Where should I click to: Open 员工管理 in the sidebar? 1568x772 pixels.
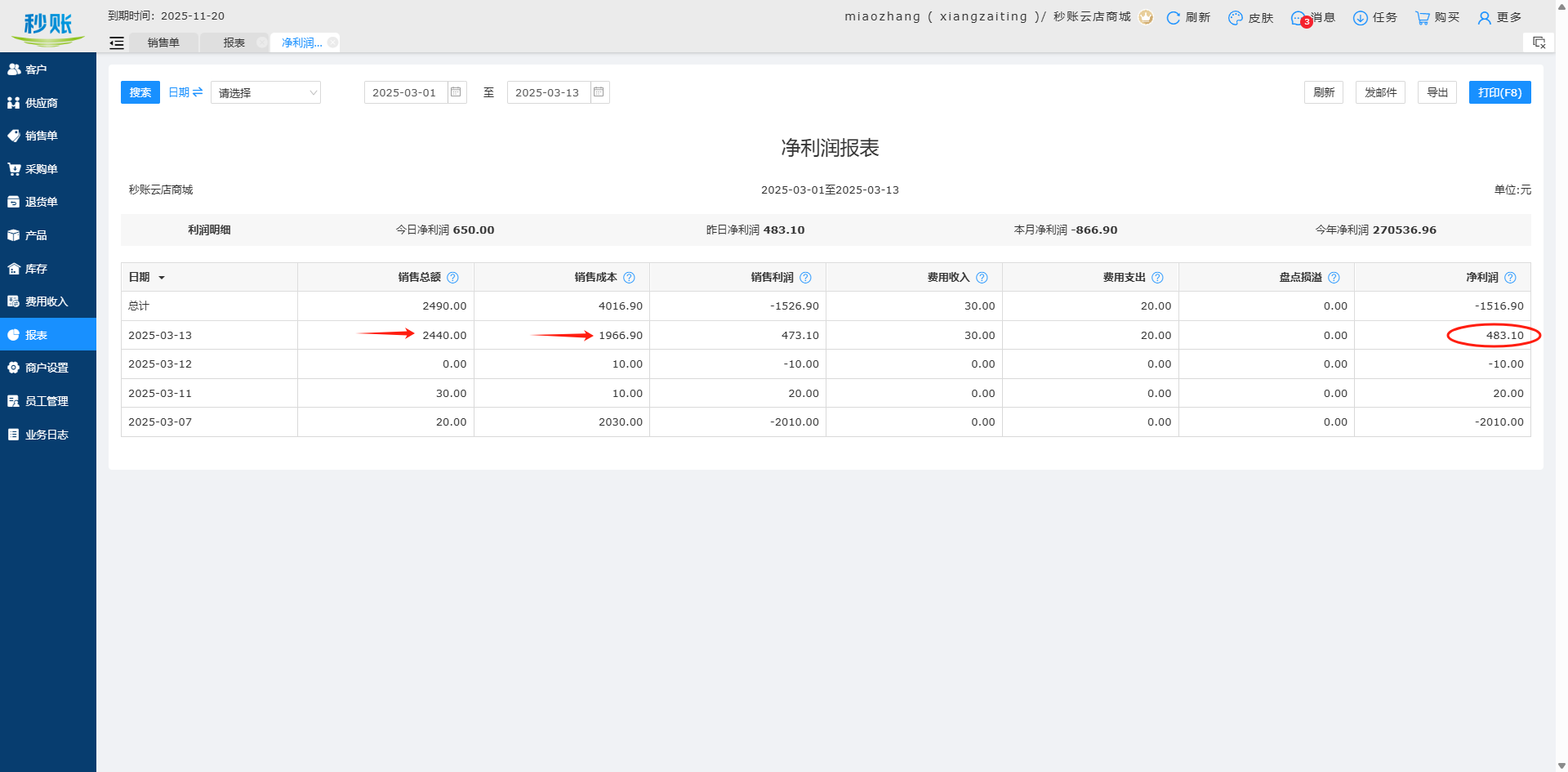point(48,401)
